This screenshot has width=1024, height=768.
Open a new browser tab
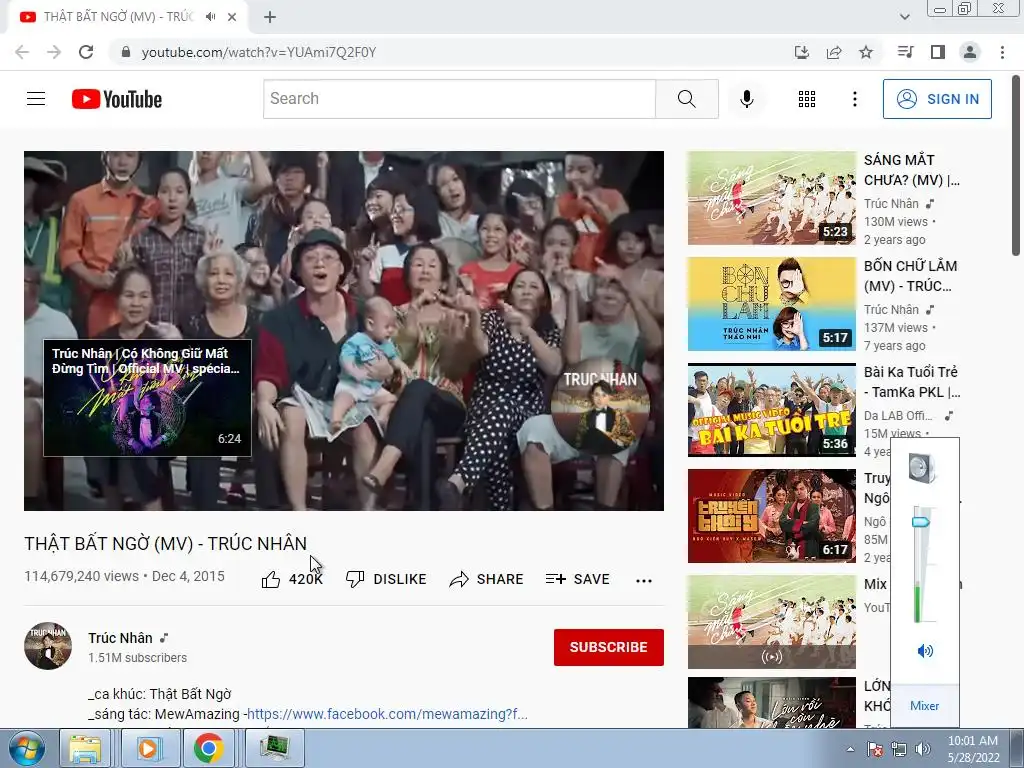tap(270, 17)
